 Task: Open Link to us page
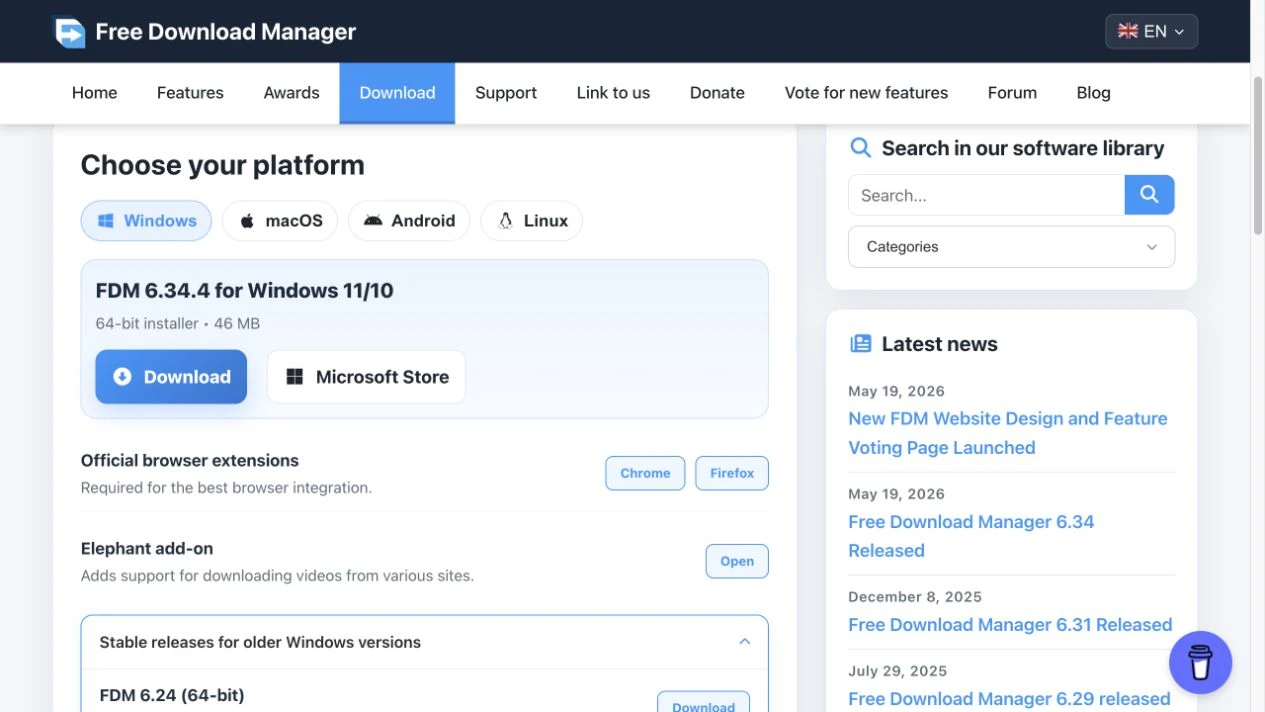pos(613,93)
